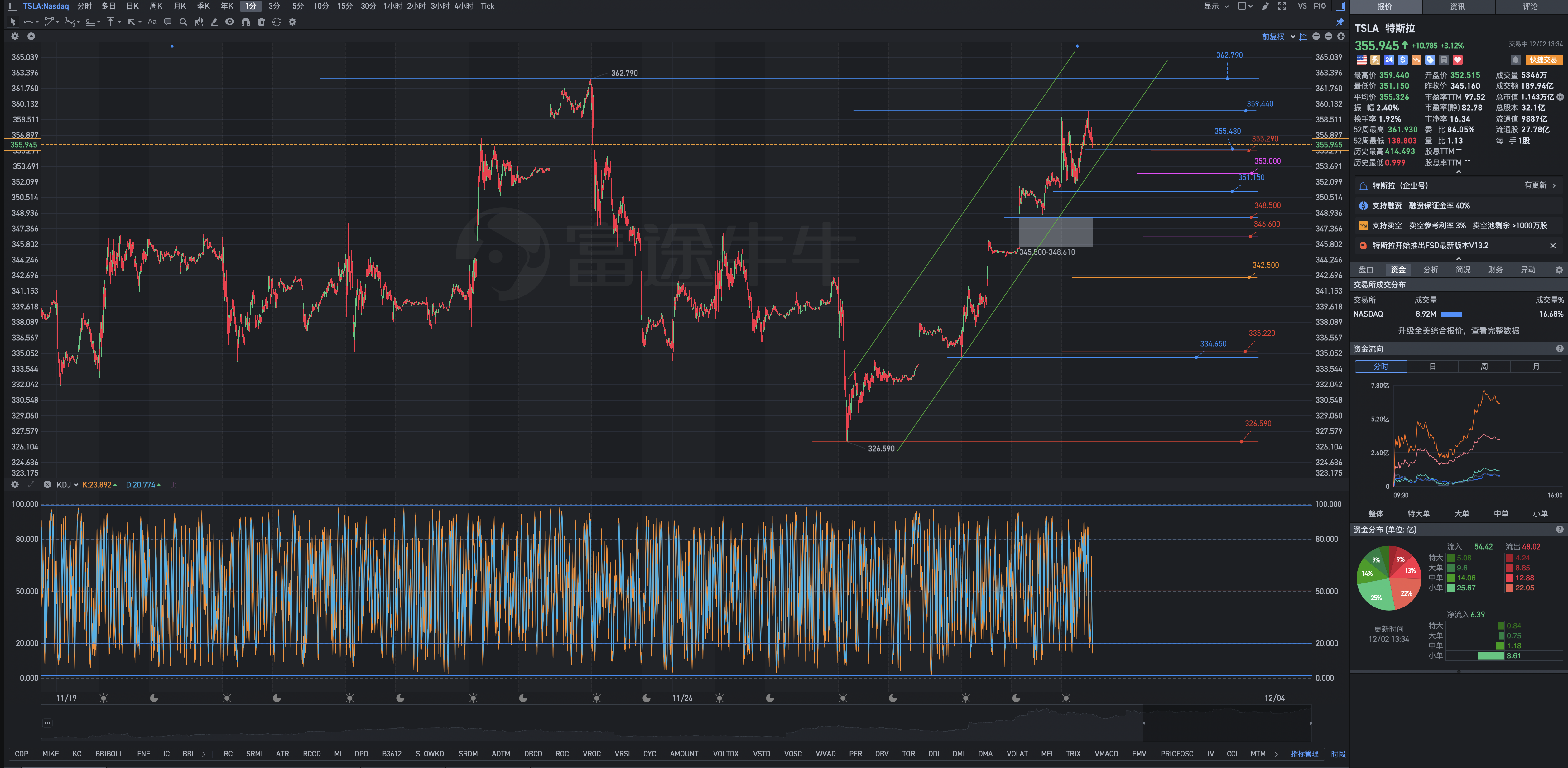
Task: Switch fund flow to 月 period
Action: click(1536, 367)
